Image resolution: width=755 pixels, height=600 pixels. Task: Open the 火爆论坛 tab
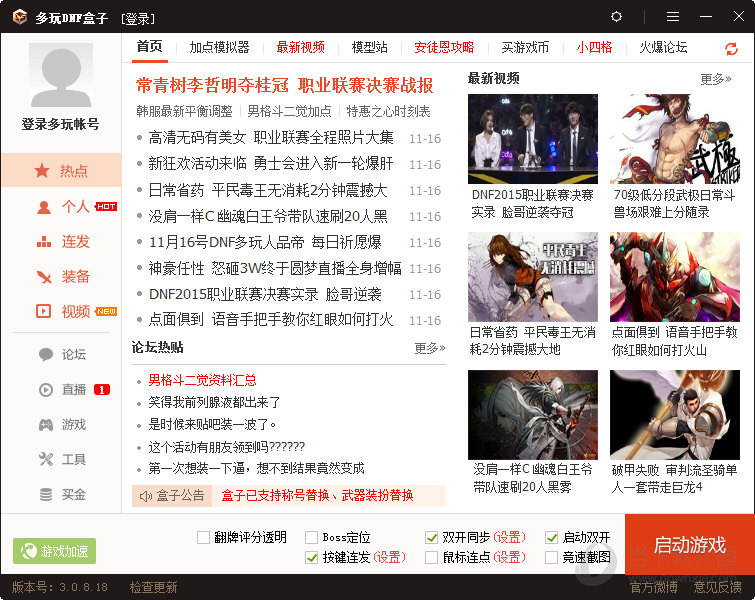coord(663,47)
